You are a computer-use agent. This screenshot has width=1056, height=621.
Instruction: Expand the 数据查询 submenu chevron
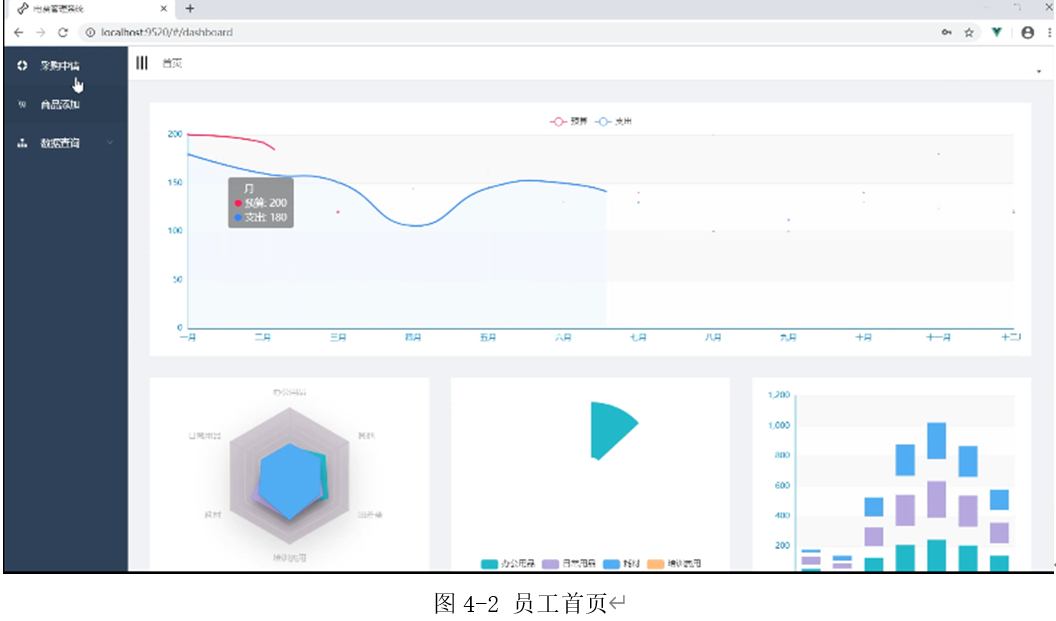tap(110, 142)
